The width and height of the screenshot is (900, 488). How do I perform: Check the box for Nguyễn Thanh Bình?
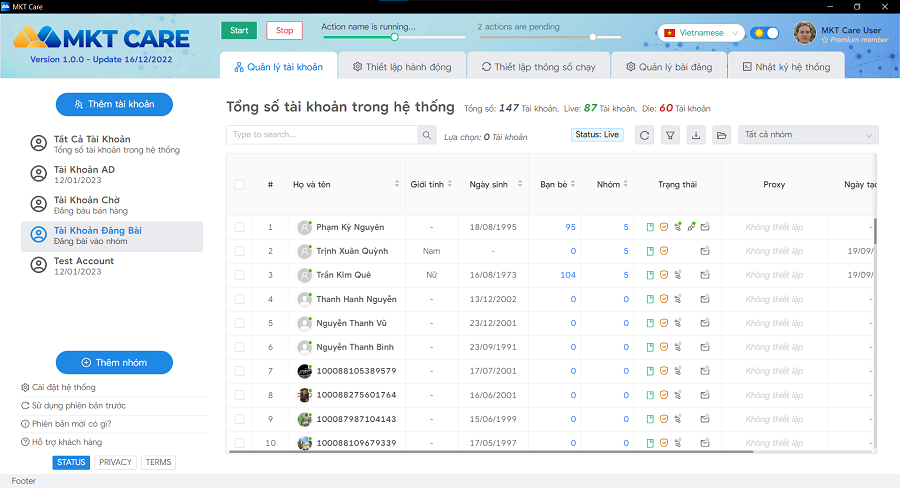(239, 347)
